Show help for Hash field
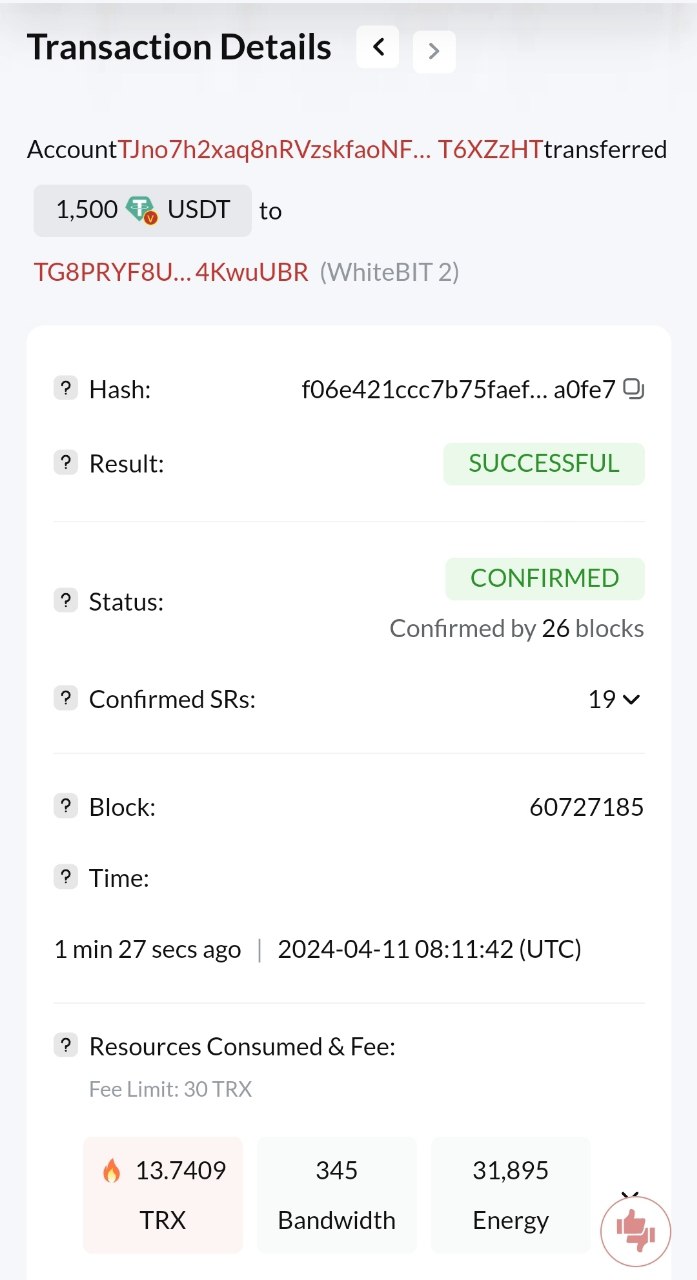Image resolution: width=697 pixels, height=1280 pixels. pos(65,389)
